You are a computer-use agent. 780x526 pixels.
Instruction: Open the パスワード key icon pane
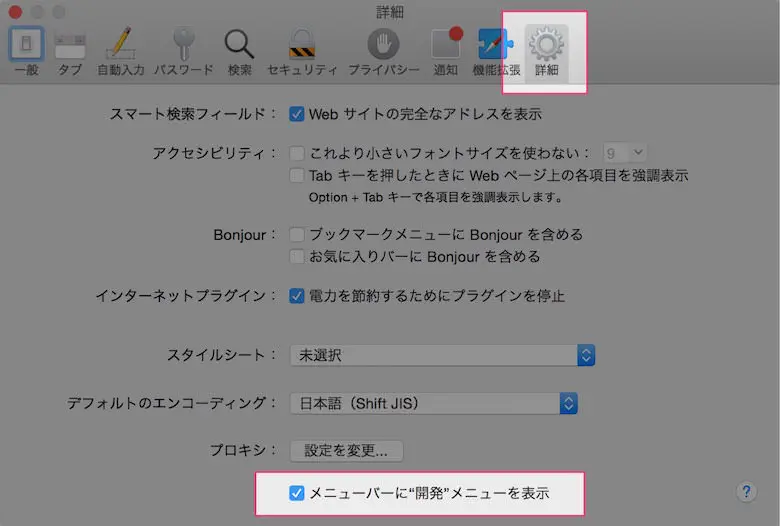[184, 51]
